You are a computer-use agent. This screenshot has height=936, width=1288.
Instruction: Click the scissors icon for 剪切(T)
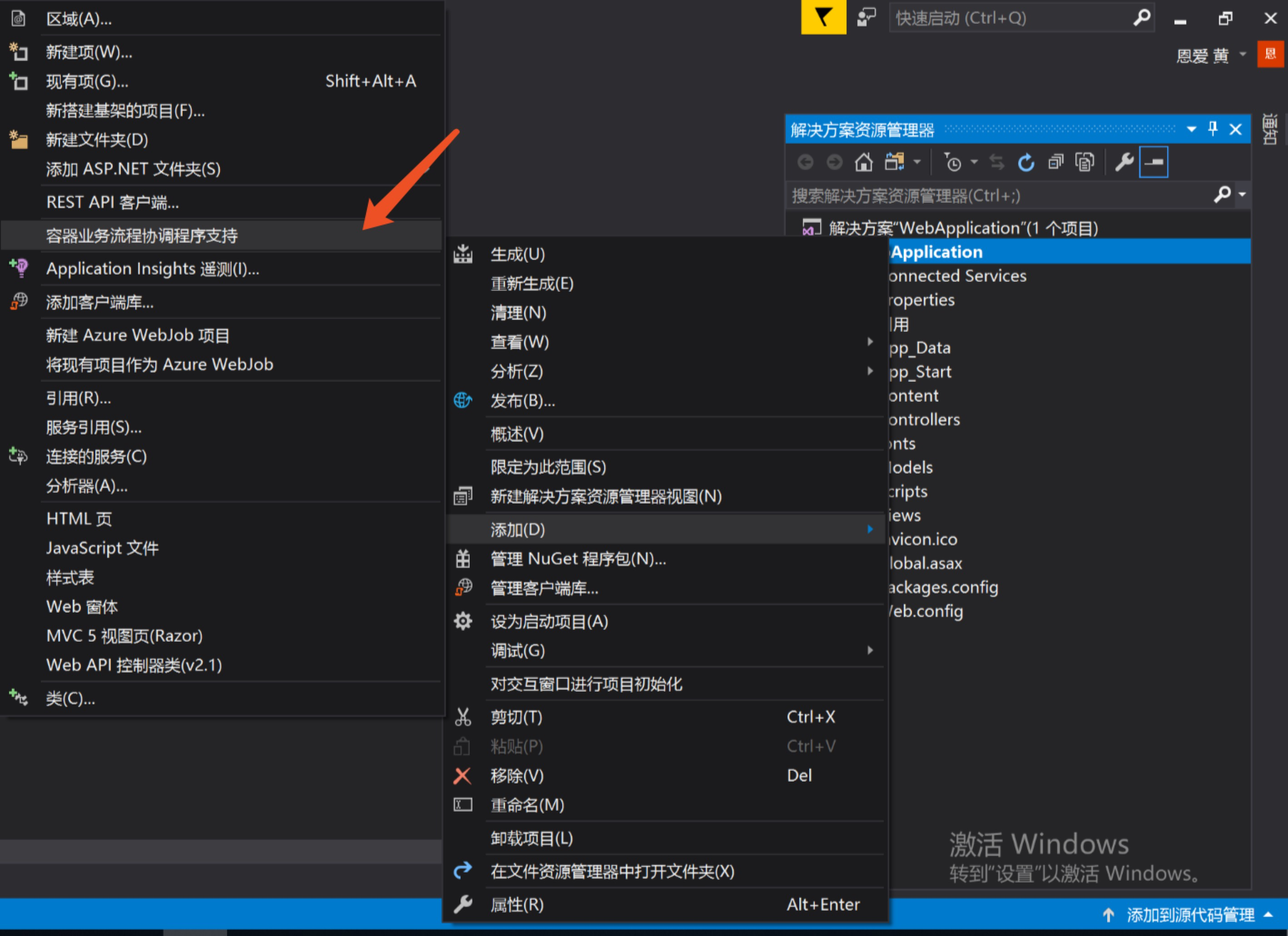pyautogui.click(x=463, y=717)
